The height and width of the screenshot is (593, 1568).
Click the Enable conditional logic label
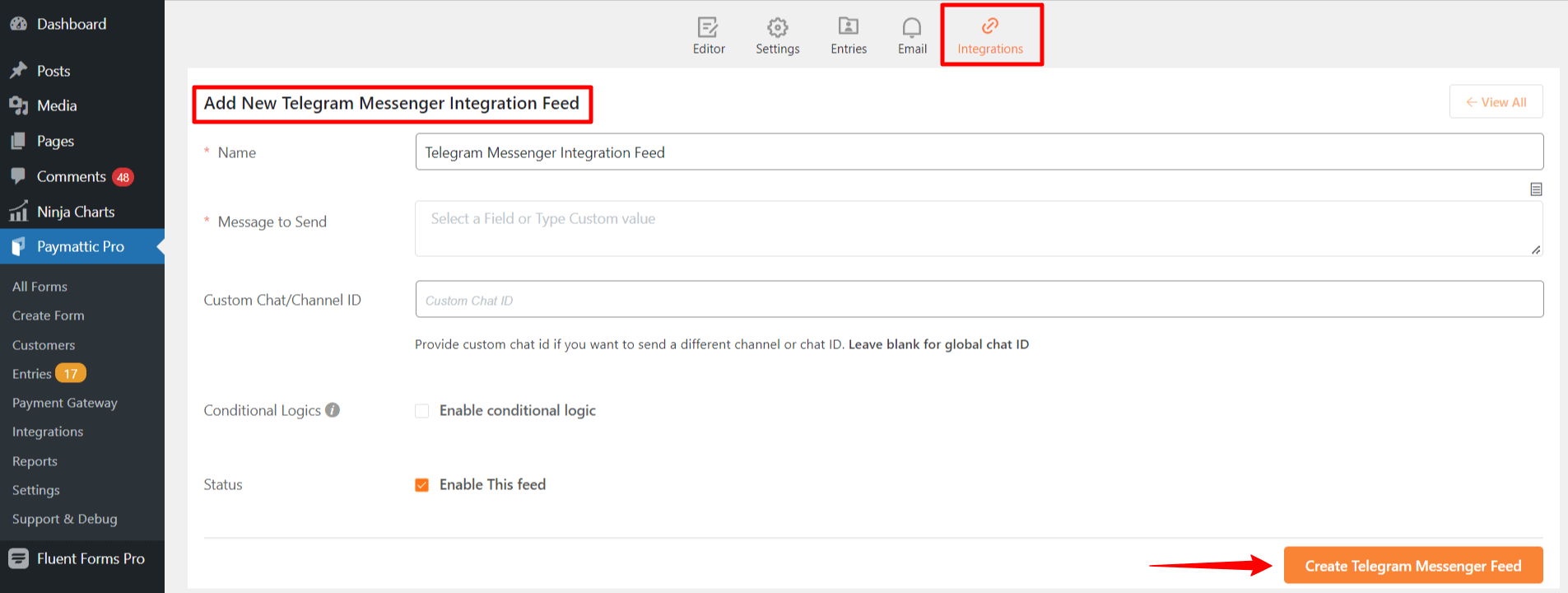[517, 410]
